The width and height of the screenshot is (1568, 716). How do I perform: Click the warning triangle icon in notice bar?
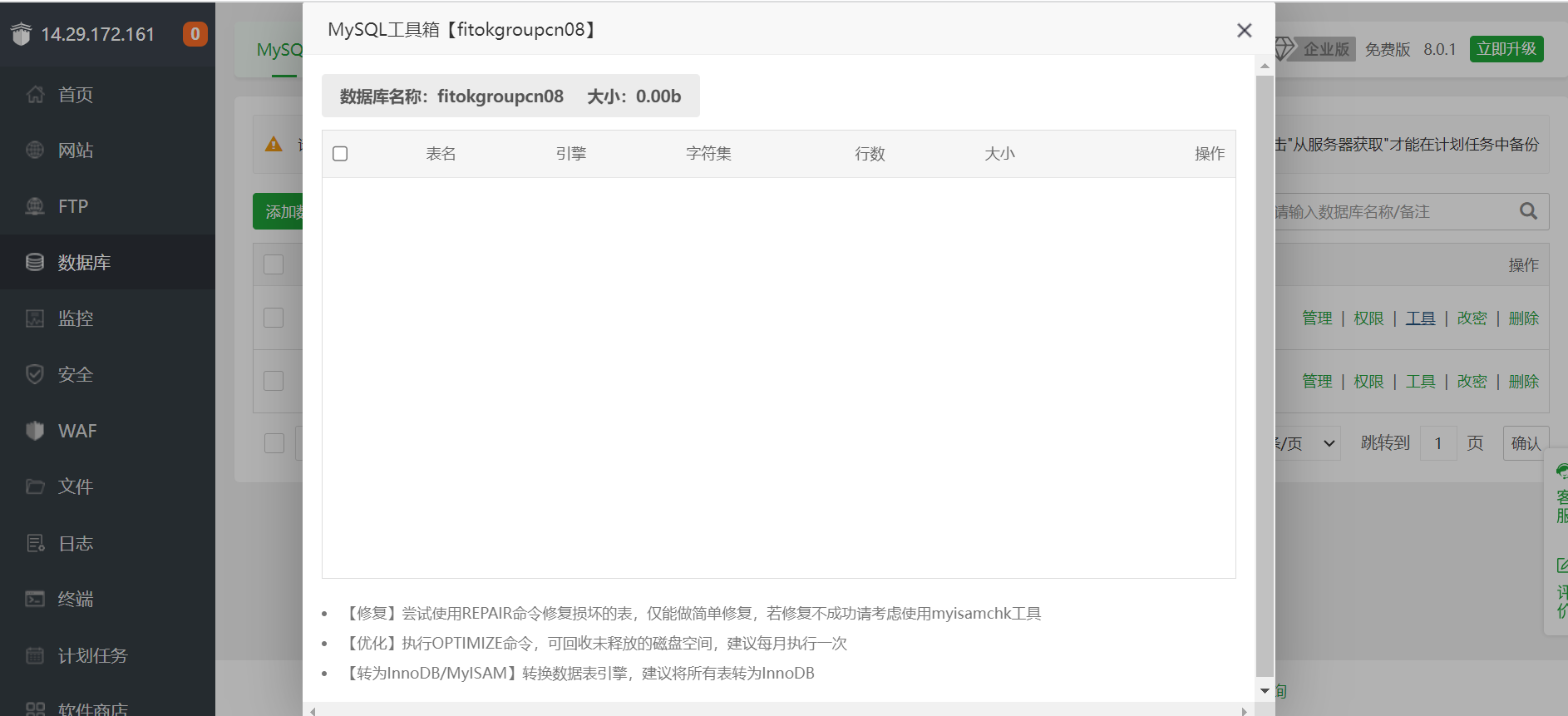pos(274,145)
